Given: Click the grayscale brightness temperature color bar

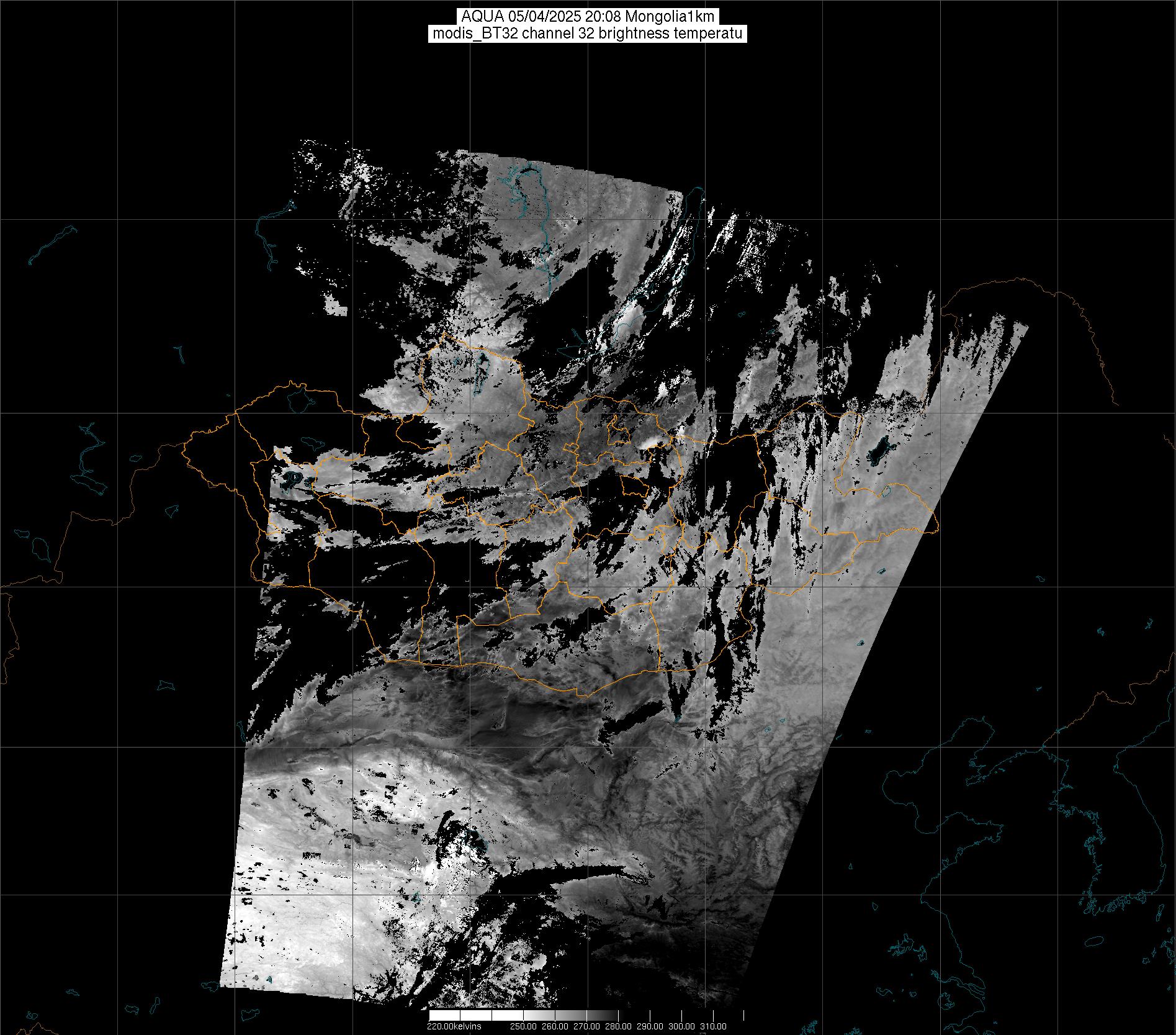Looking at the screenshot, I should 587,1016.
